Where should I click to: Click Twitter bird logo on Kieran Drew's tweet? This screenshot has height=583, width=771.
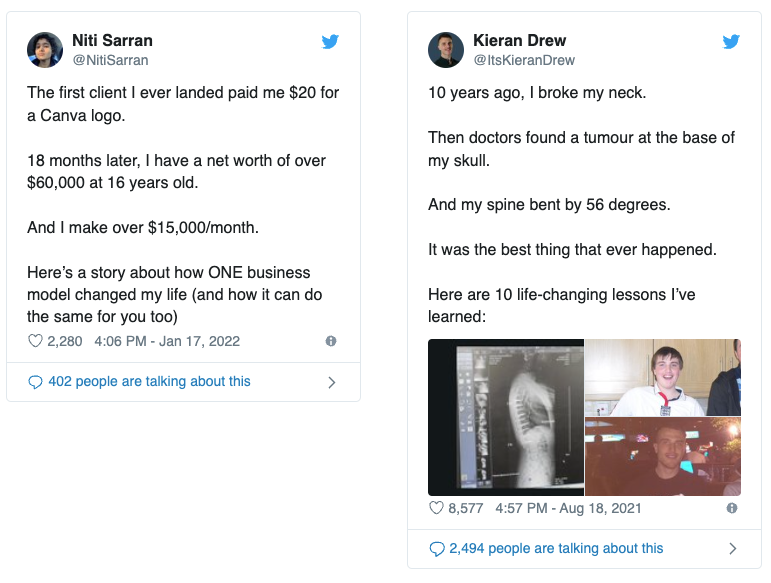(732, 42)
